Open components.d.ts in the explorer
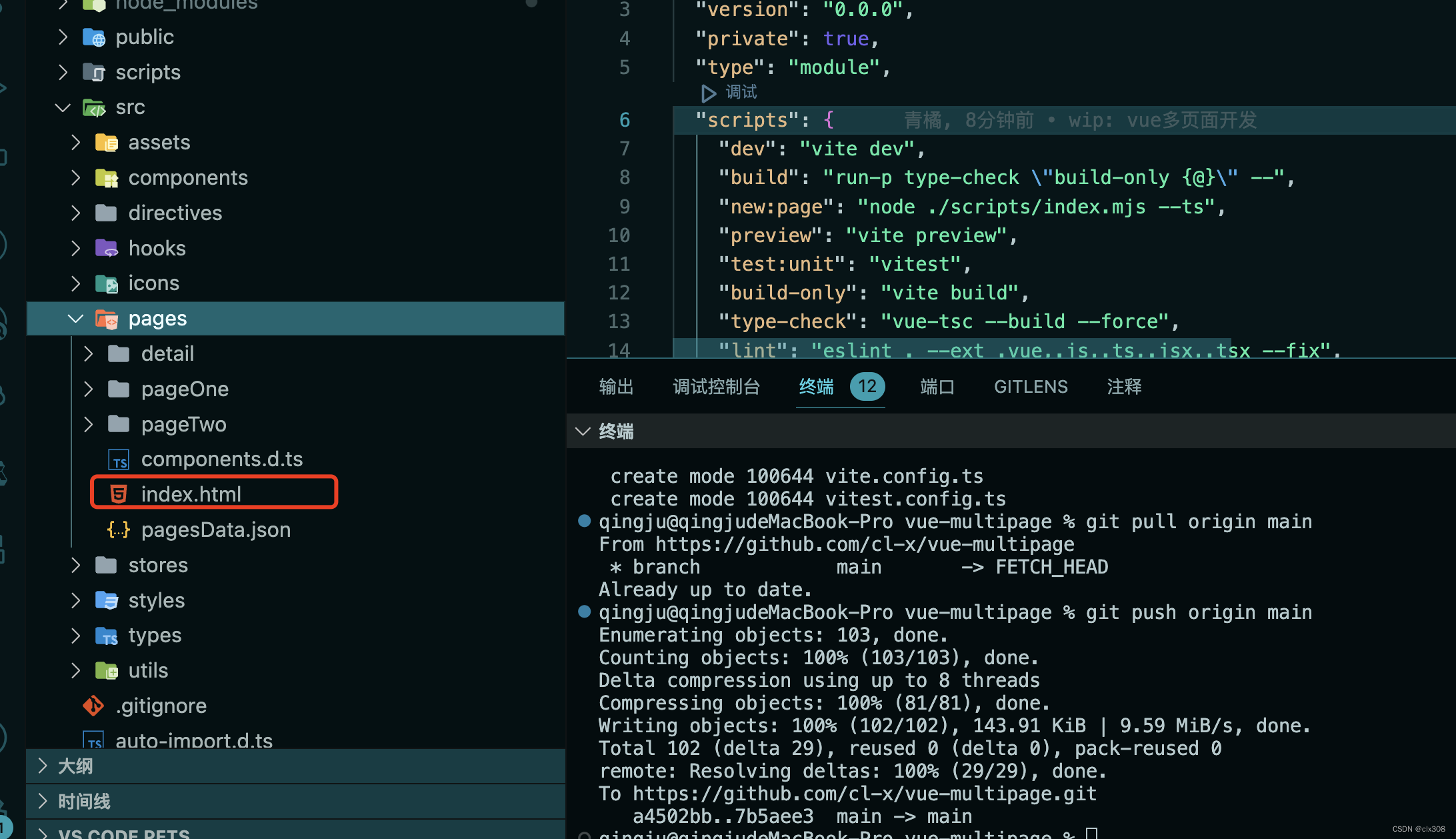 coord(222,460)
